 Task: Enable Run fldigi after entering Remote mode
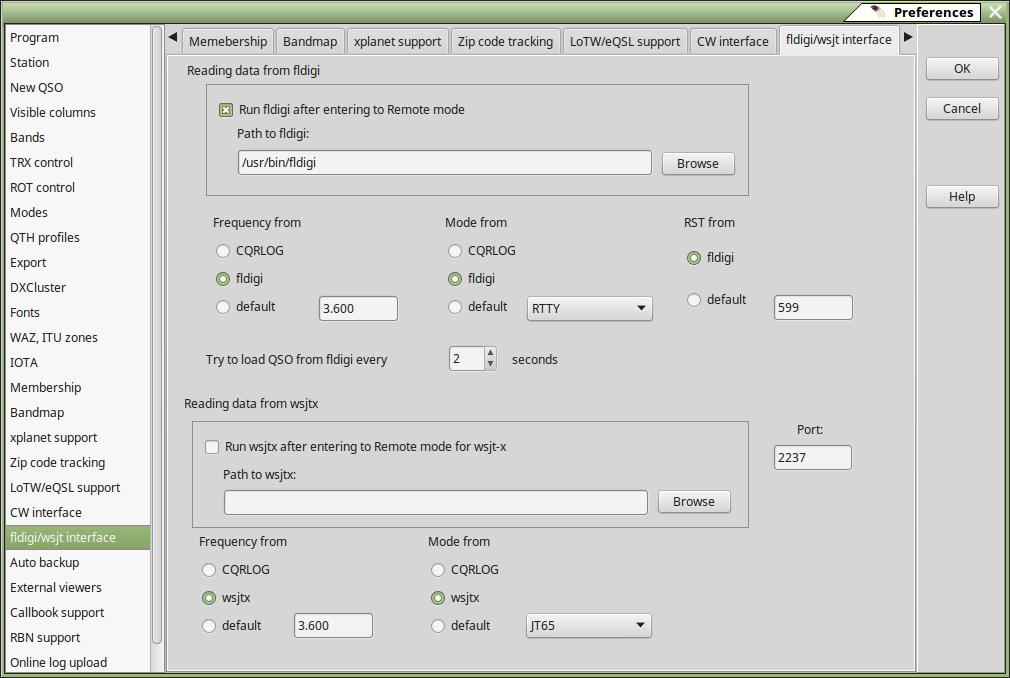pos(226,110)
